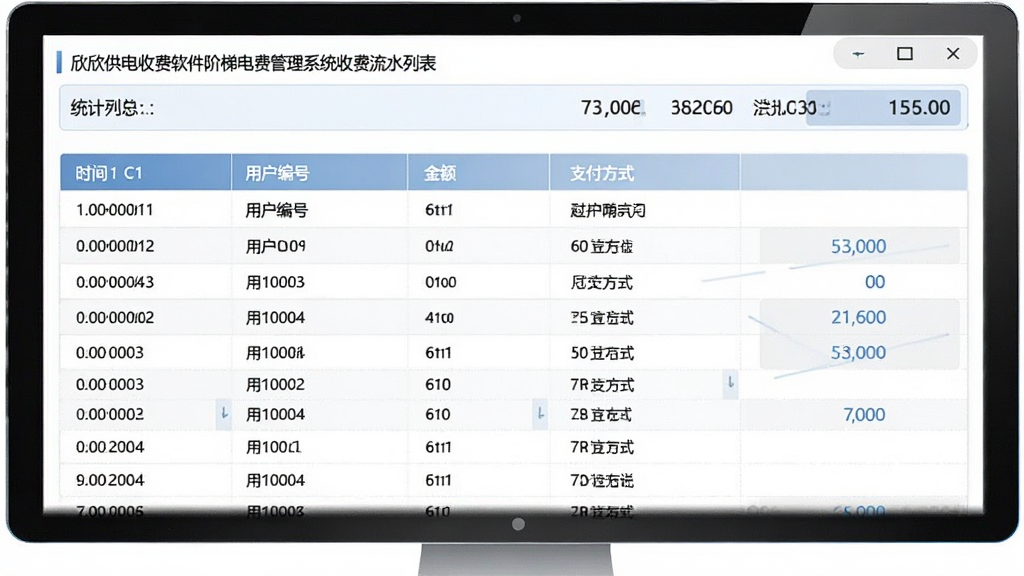This screenshot has width=1024, height=576.
Task: Open dropdown arrow beside amount 610 in 用10004 row
Action: click(540, 414)
